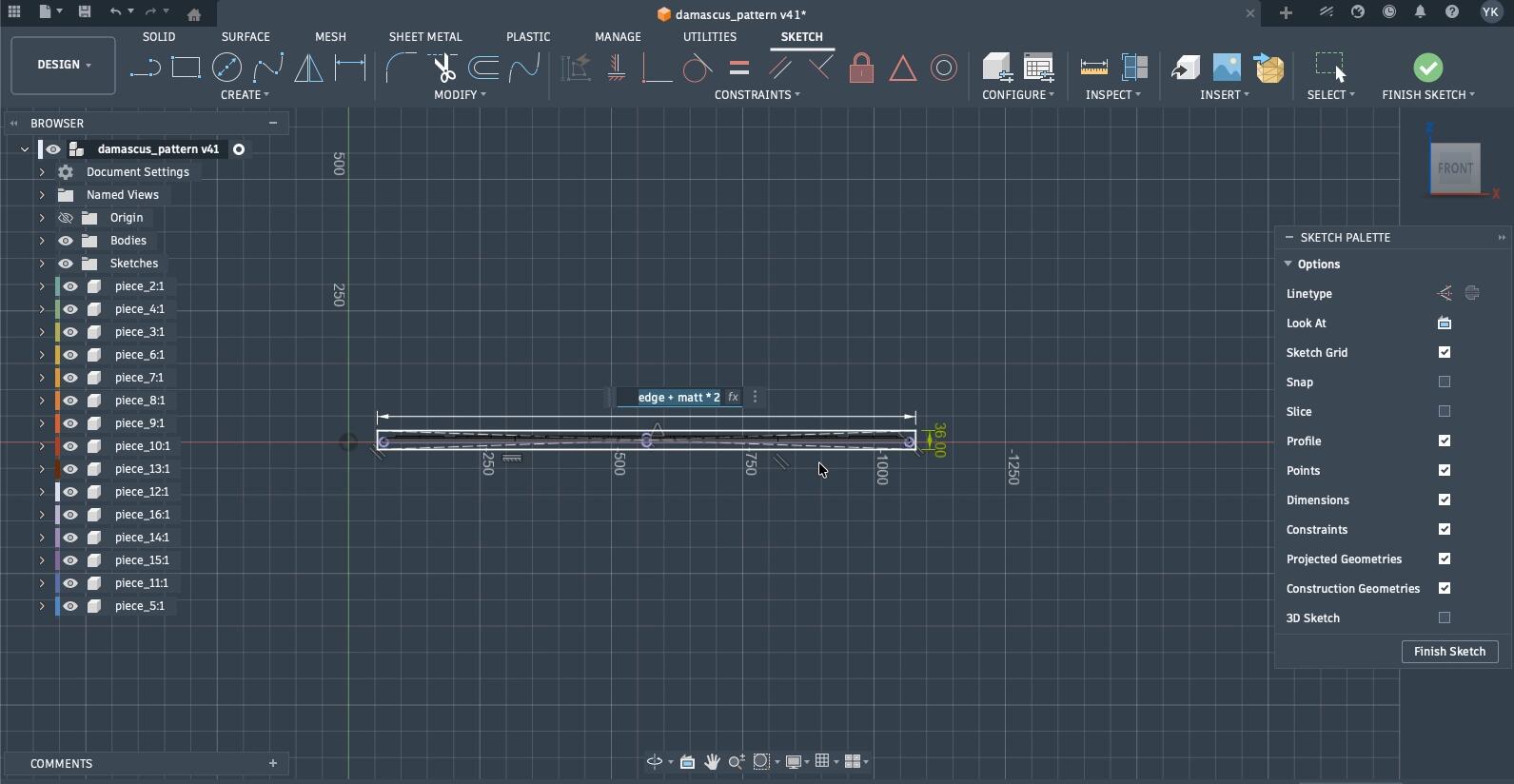Screen dimensions: 1514x784
Task: Switch to the UTILITIES tab
Action: tap(710, 37)
